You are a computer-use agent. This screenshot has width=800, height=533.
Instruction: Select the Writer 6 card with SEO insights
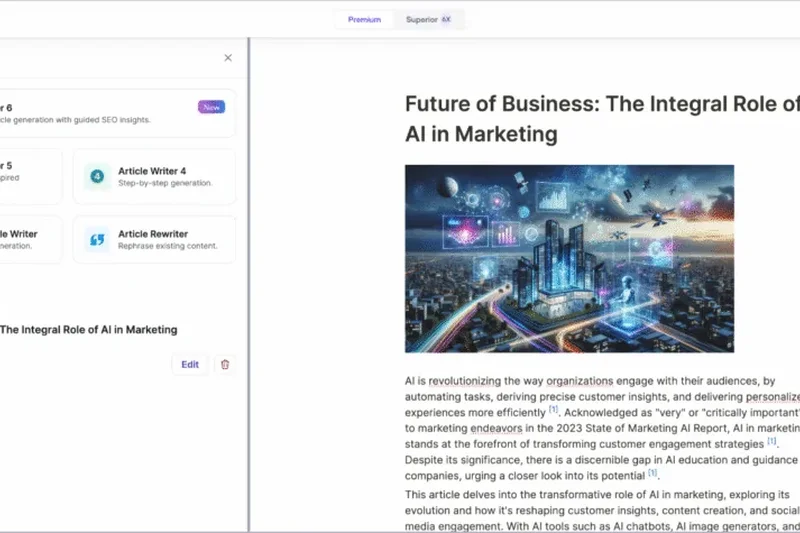click(x=117, y=113)
